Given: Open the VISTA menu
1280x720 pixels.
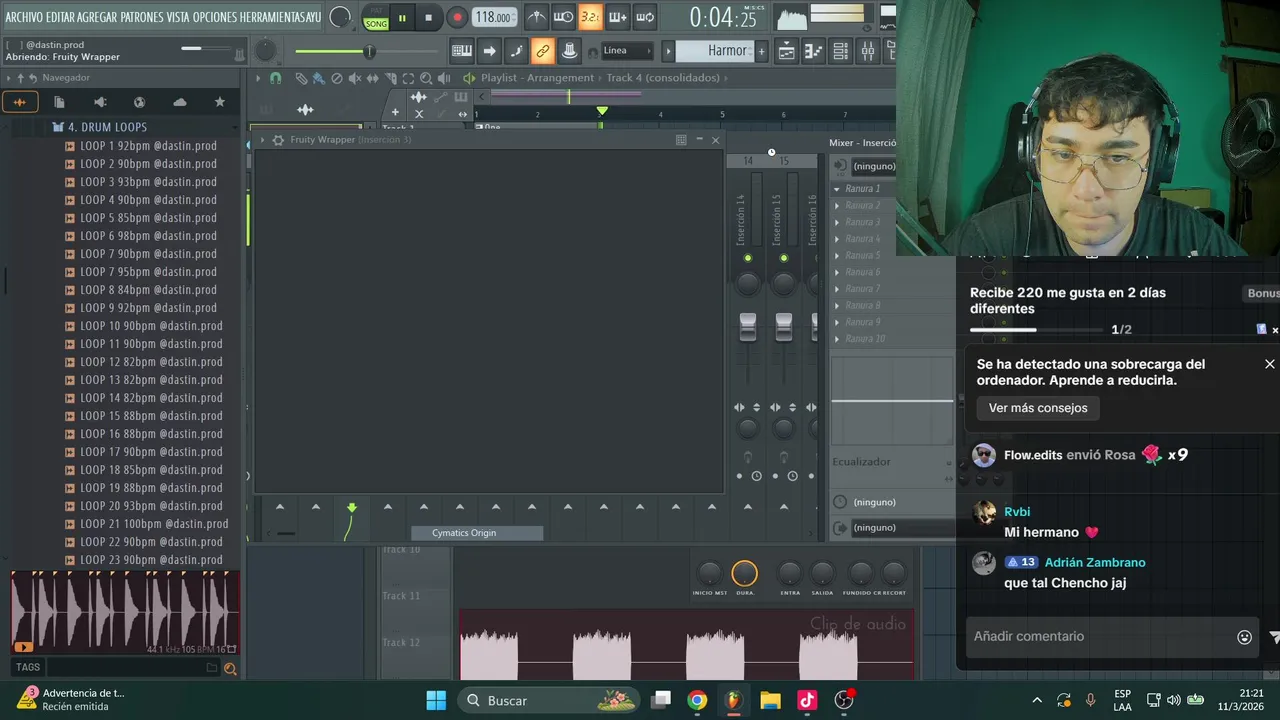Looking at the screenshot, I should coord(178,17).
